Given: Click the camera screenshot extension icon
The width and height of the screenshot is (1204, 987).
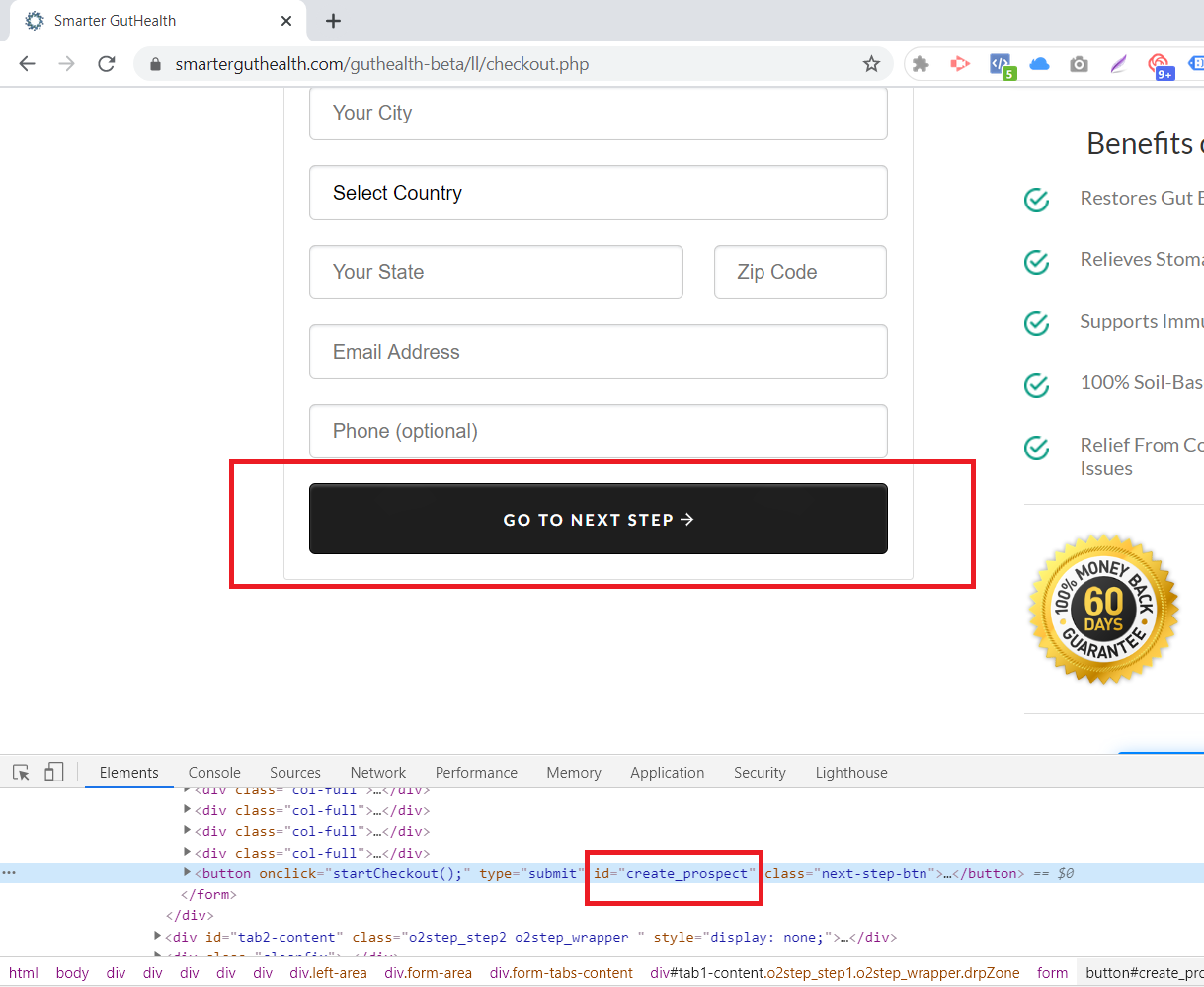Looking at the screenshot, I should click(1079, 64).
